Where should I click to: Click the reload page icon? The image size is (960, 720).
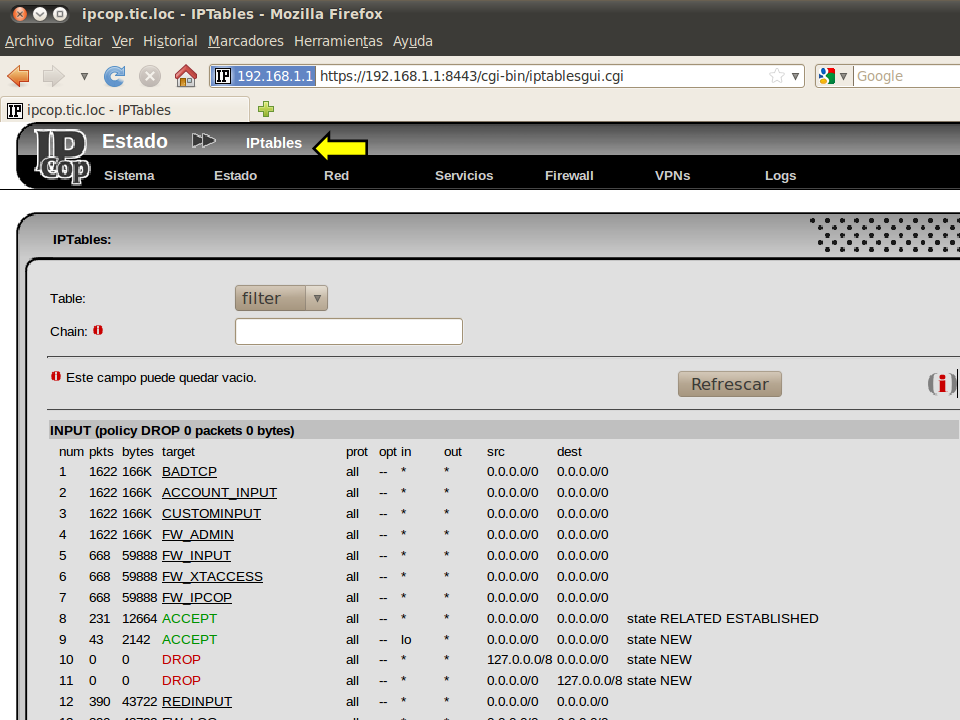tap(115, 76)
